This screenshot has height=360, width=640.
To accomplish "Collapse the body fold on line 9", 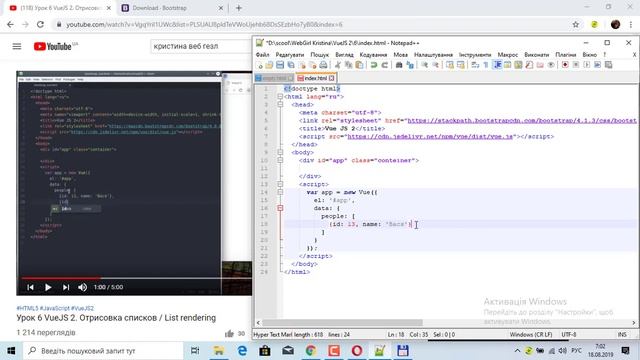I will point(280,152).
